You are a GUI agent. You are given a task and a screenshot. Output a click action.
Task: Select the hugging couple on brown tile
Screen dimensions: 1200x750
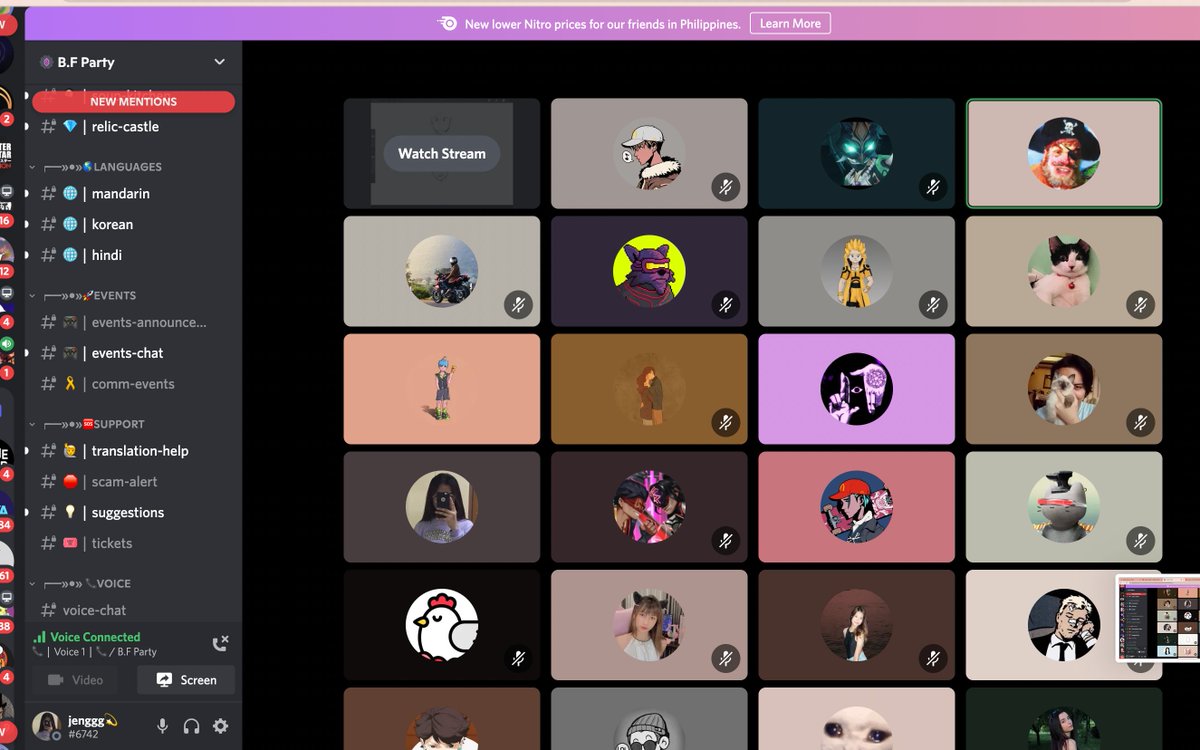(x=649, y=389)
